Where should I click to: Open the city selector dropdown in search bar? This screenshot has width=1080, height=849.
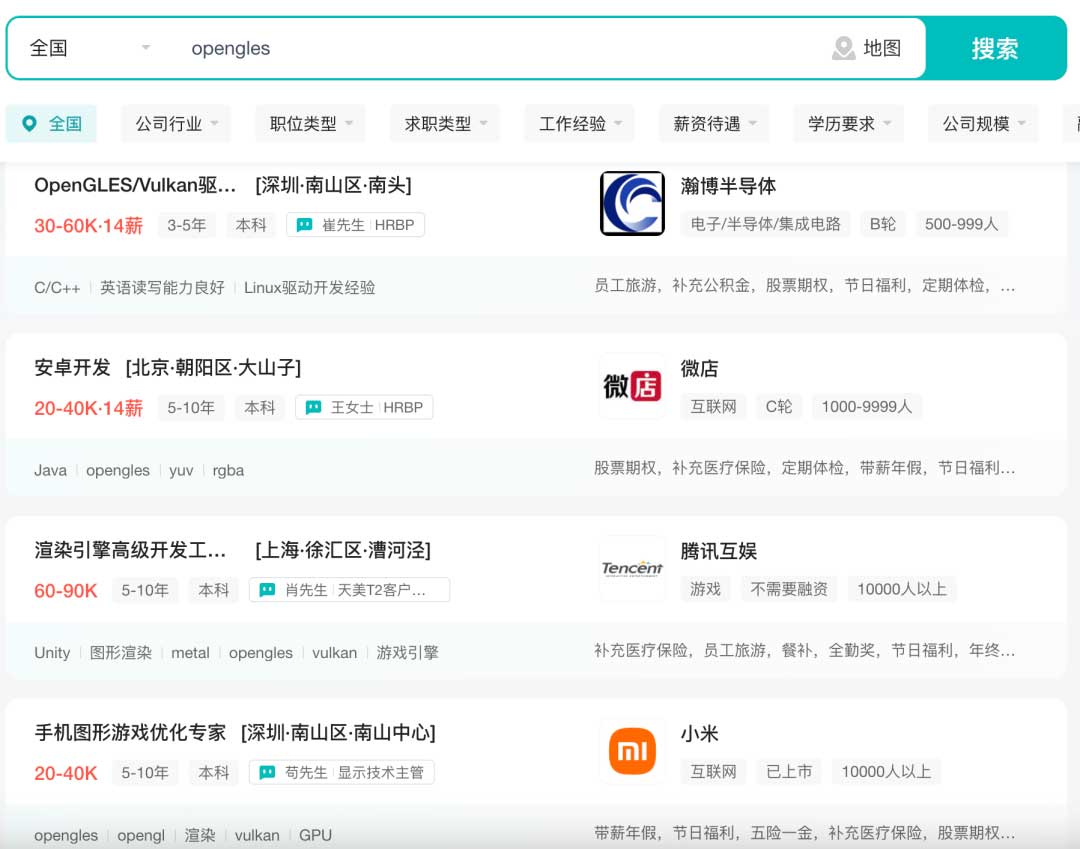coord(90,48)
